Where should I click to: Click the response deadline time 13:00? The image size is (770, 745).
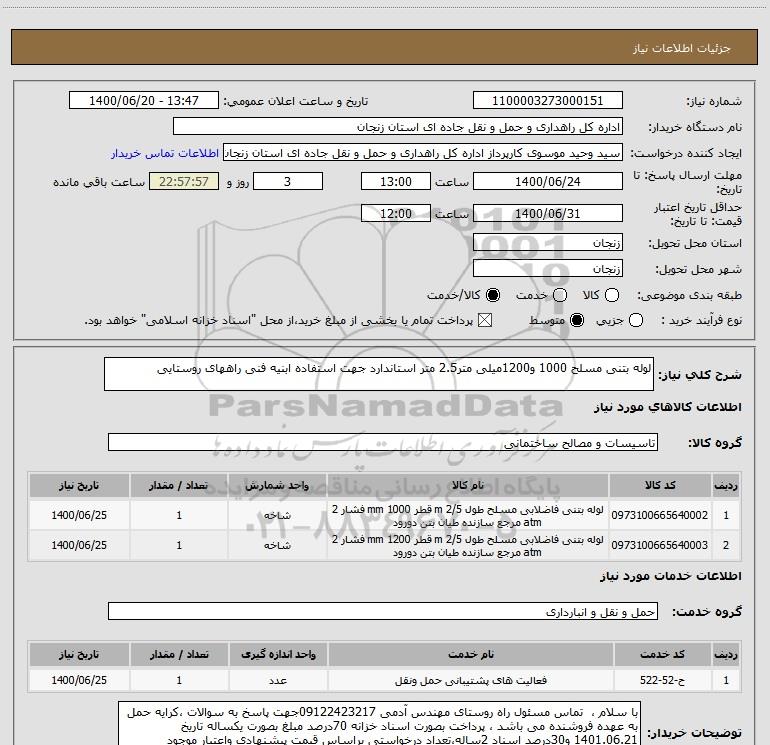pos(396,181)
